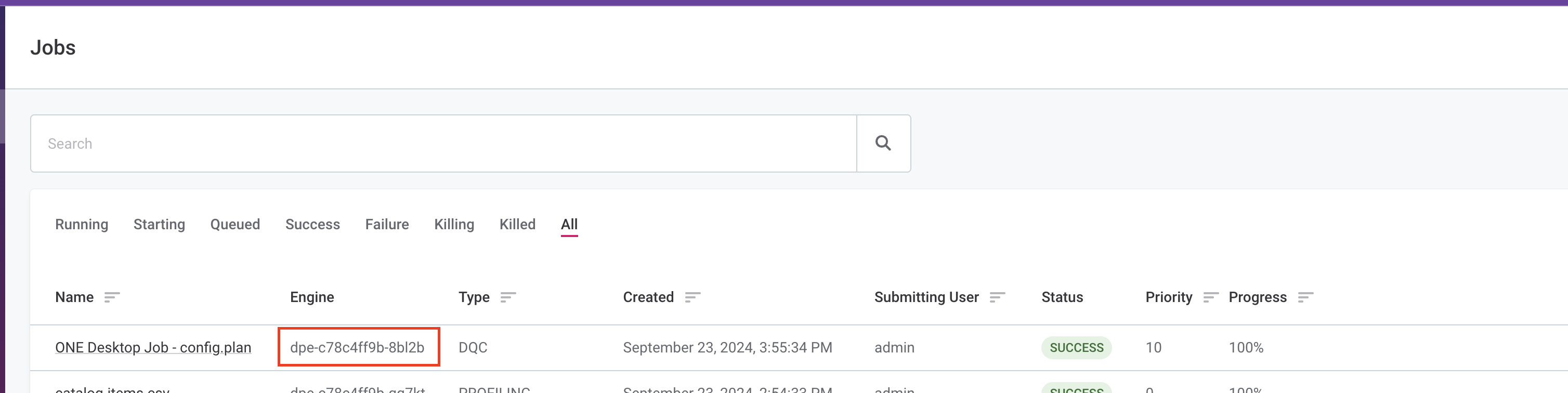
Task: Open the Failure tab
Action: [x=386, y=225]
